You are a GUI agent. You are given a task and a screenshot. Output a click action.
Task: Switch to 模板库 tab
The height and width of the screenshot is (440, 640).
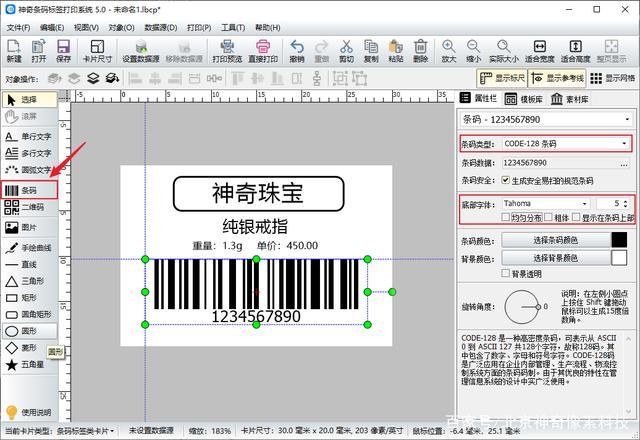click(524, 99)
